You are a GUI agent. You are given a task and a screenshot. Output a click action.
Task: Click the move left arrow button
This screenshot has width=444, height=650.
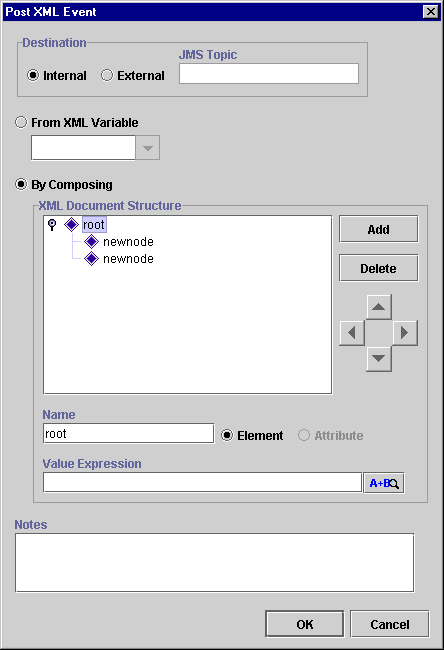(x=352, y=332)
